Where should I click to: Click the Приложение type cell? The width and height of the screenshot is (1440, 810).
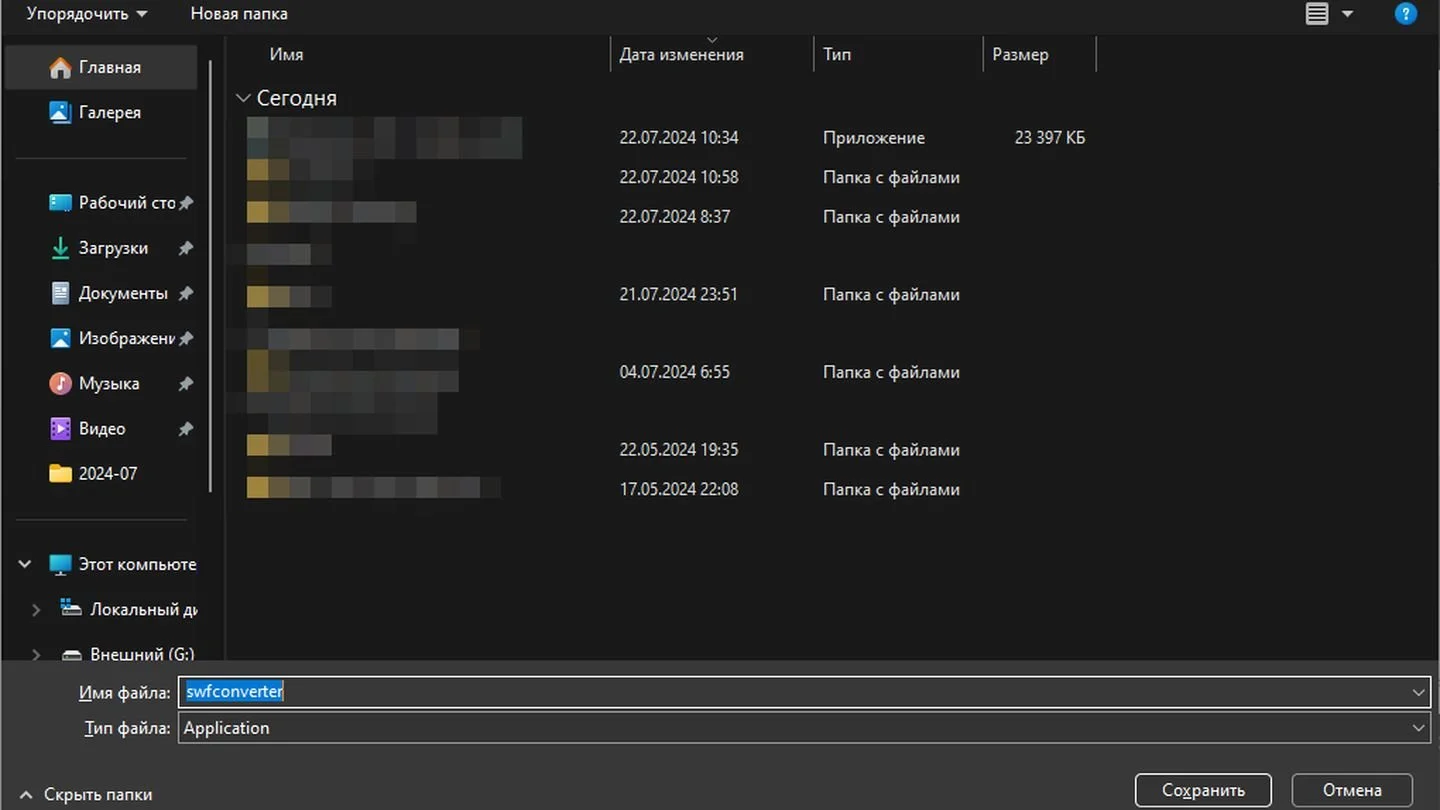[x=874, y=138]
